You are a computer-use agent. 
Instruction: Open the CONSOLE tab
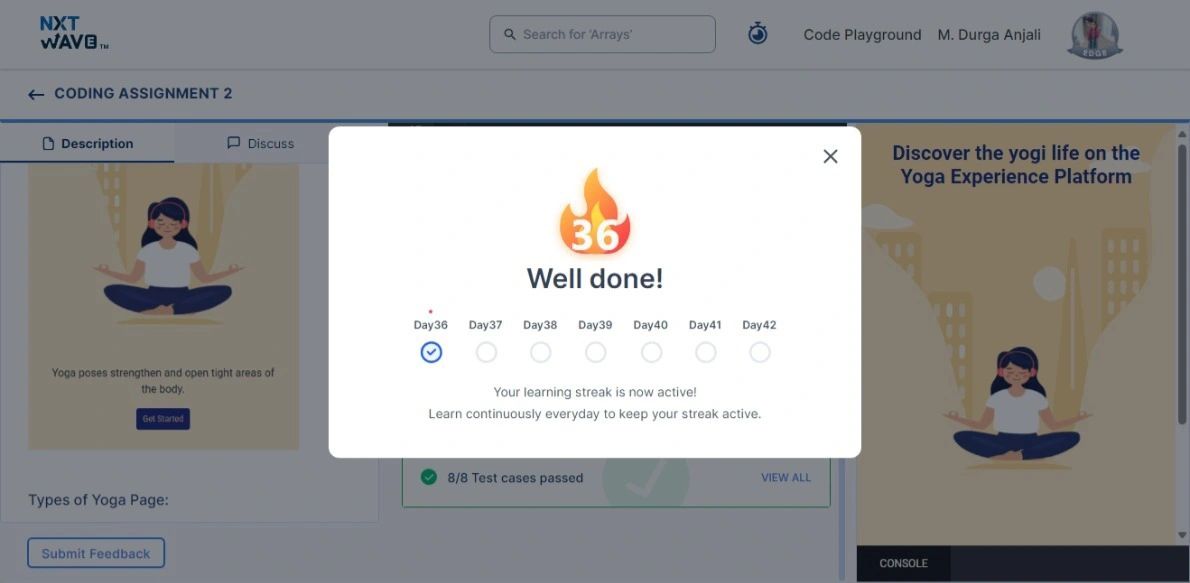pos(903,563)
